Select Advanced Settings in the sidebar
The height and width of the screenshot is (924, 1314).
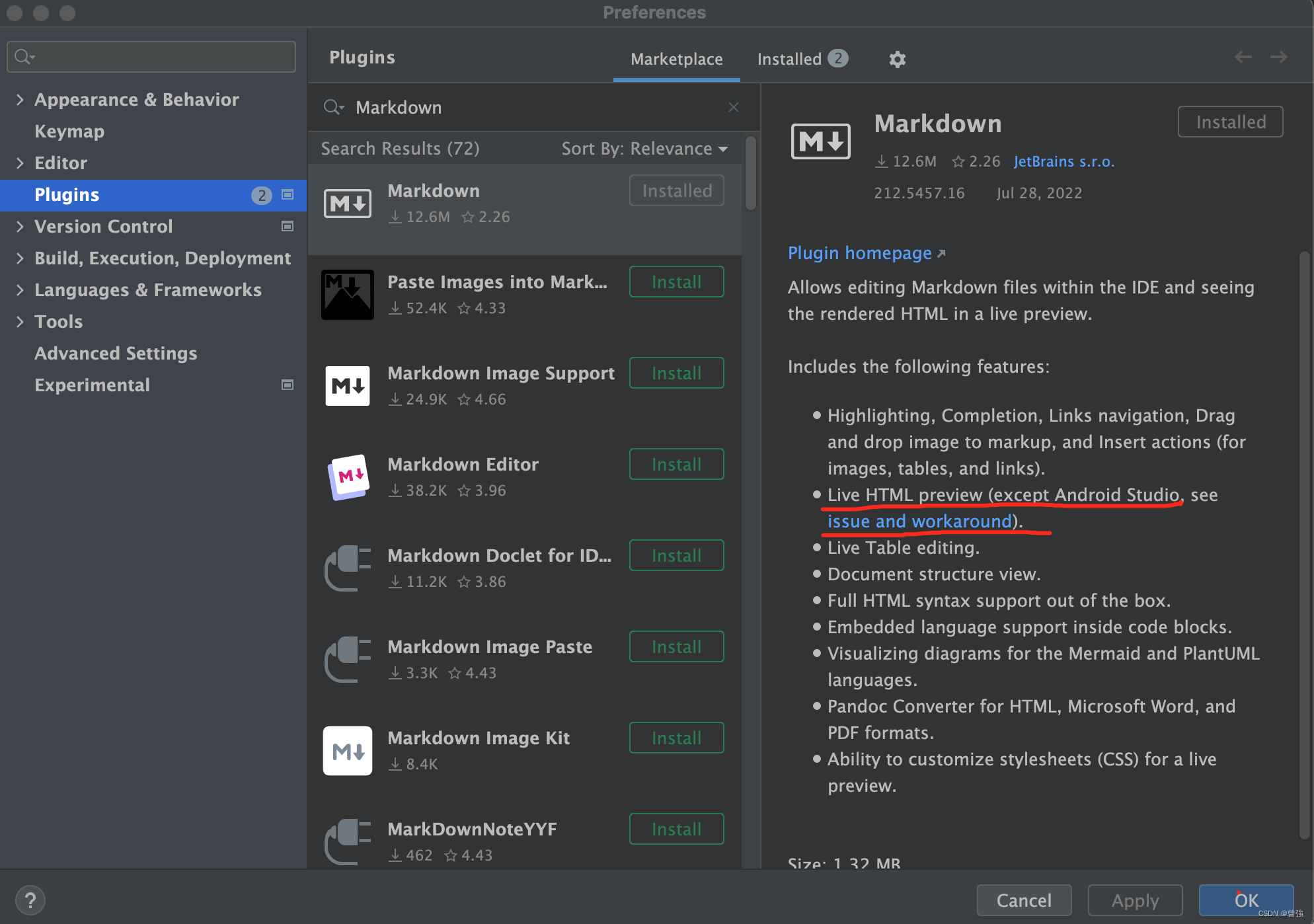116,353
